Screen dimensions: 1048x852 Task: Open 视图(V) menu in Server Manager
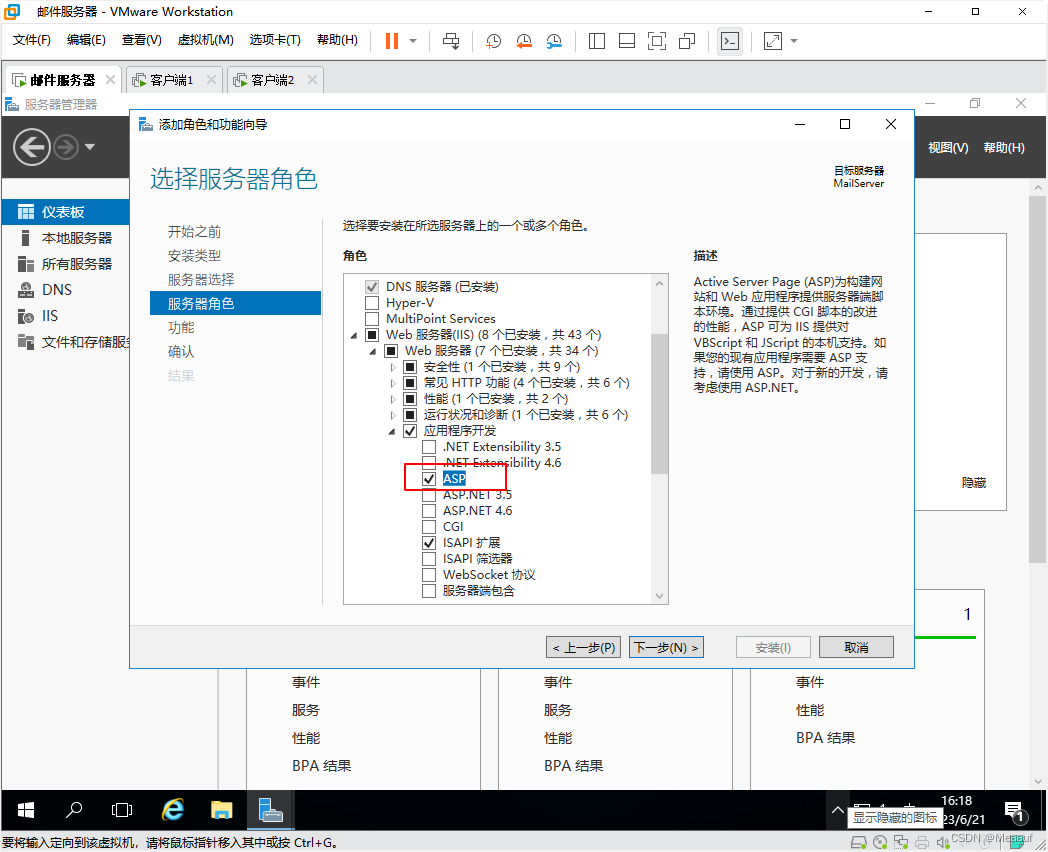[x=948, y=148]
